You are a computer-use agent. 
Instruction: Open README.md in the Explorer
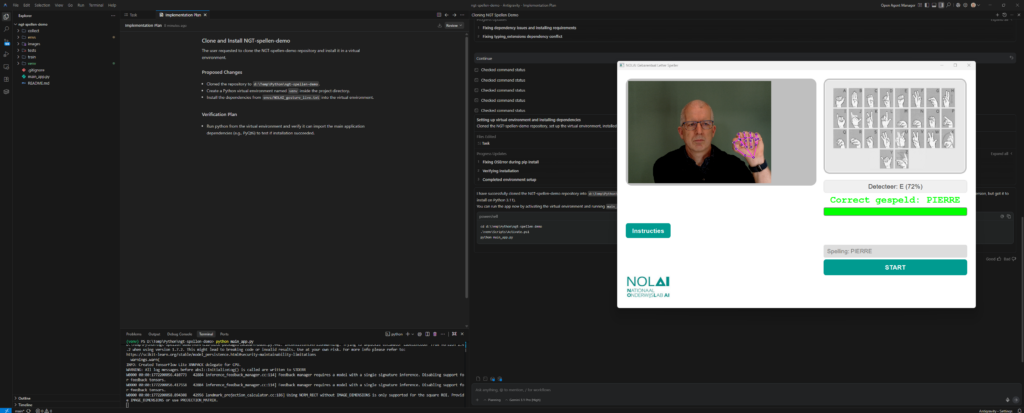point(38,84)
